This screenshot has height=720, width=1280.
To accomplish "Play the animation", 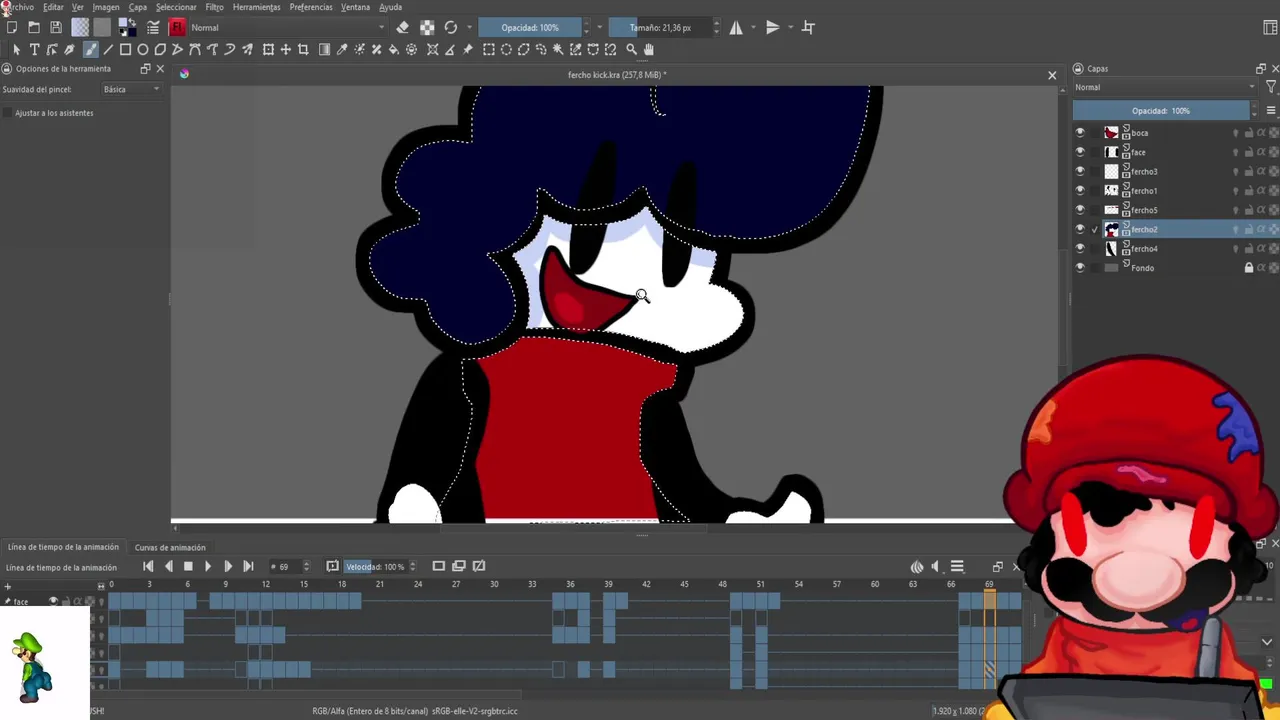I will [208, 566].
